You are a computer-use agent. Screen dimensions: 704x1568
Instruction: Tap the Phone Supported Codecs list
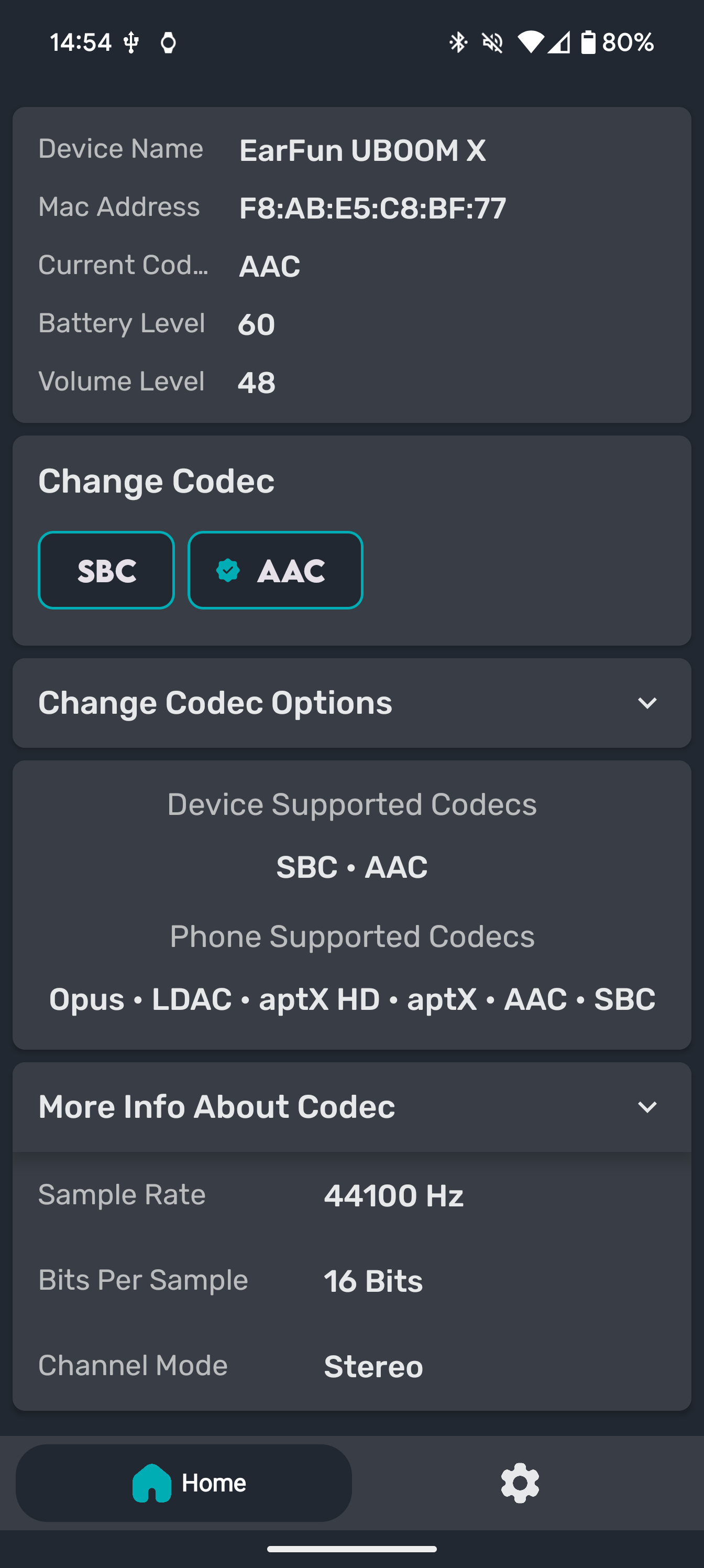tap(351, 999)
